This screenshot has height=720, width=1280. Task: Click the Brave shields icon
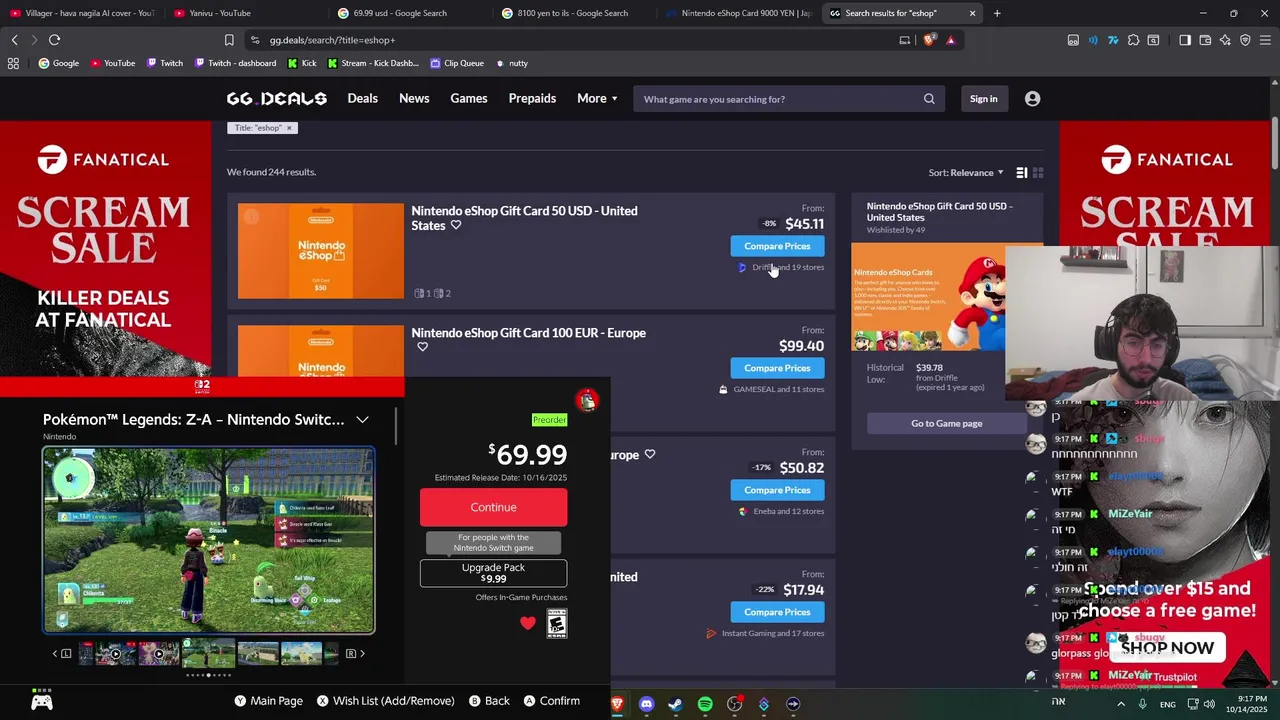(929, 40)
